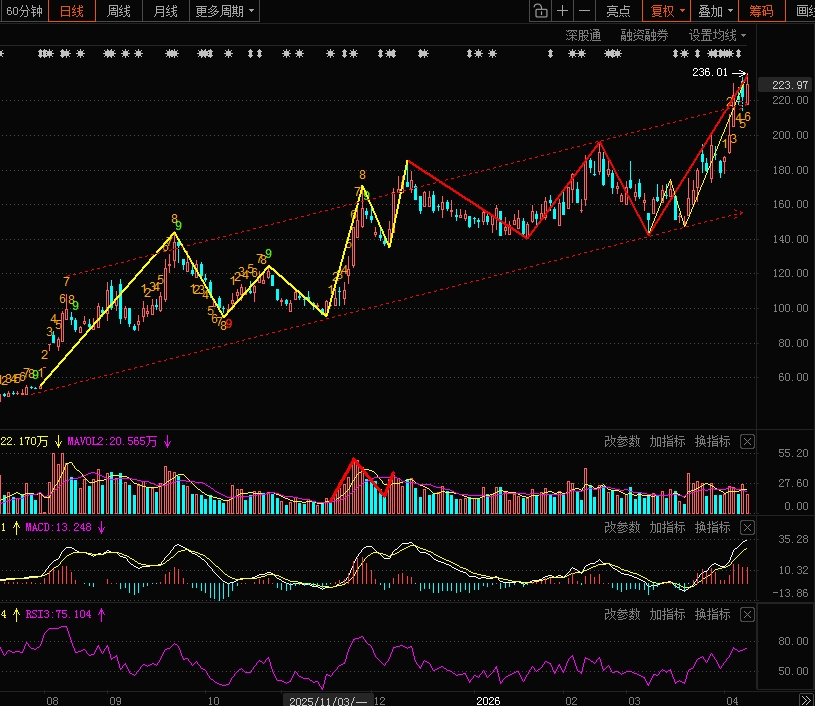Click the double-arrow icon at bottom right

coord(806,700)
